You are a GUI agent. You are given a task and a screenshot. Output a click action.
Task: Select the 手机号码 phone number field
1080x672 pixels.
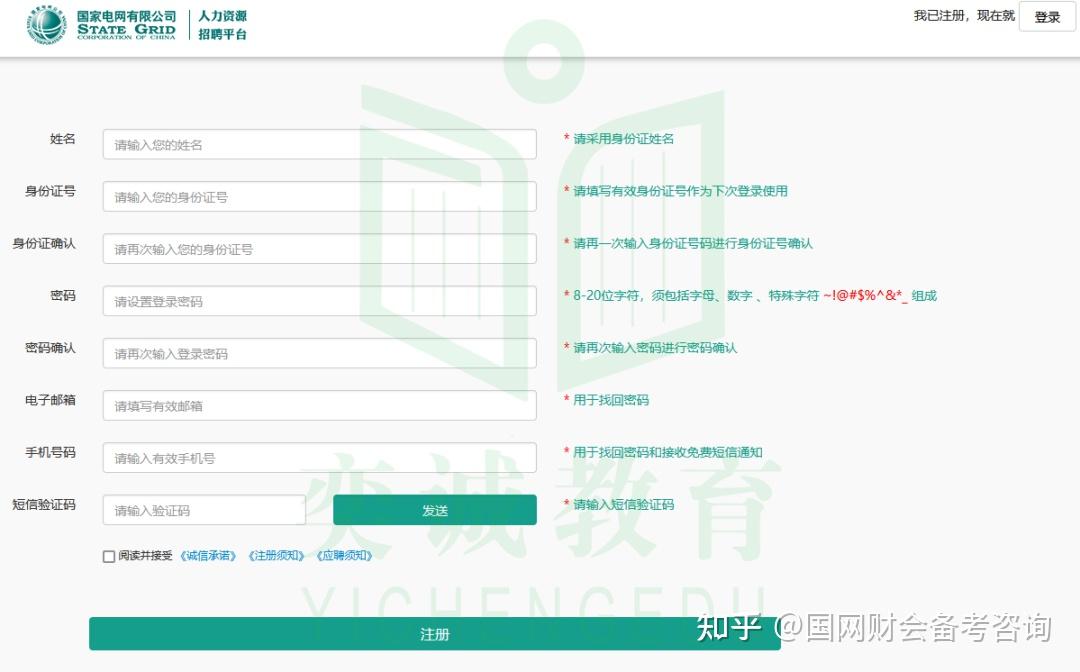[320, 459]
